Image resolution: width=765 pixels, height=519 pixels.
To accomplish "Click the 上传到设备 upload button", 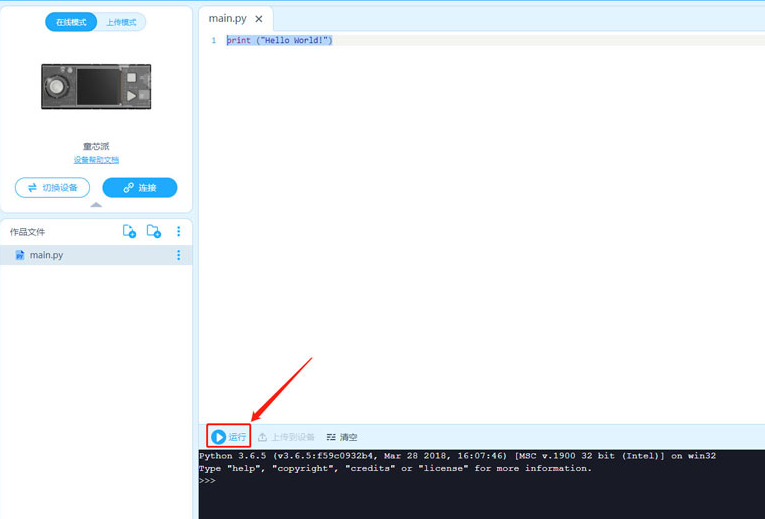I will coord(286,437).
